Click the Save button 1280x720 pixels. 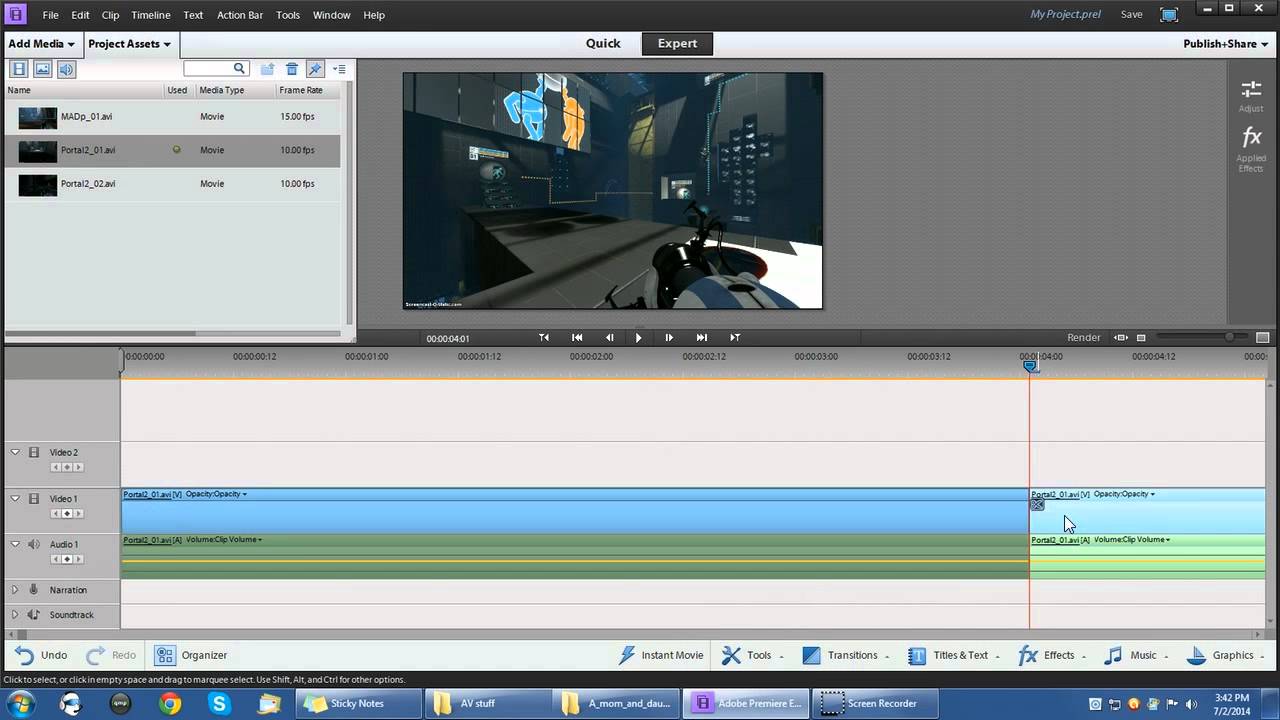click(x=1132, y=15)
